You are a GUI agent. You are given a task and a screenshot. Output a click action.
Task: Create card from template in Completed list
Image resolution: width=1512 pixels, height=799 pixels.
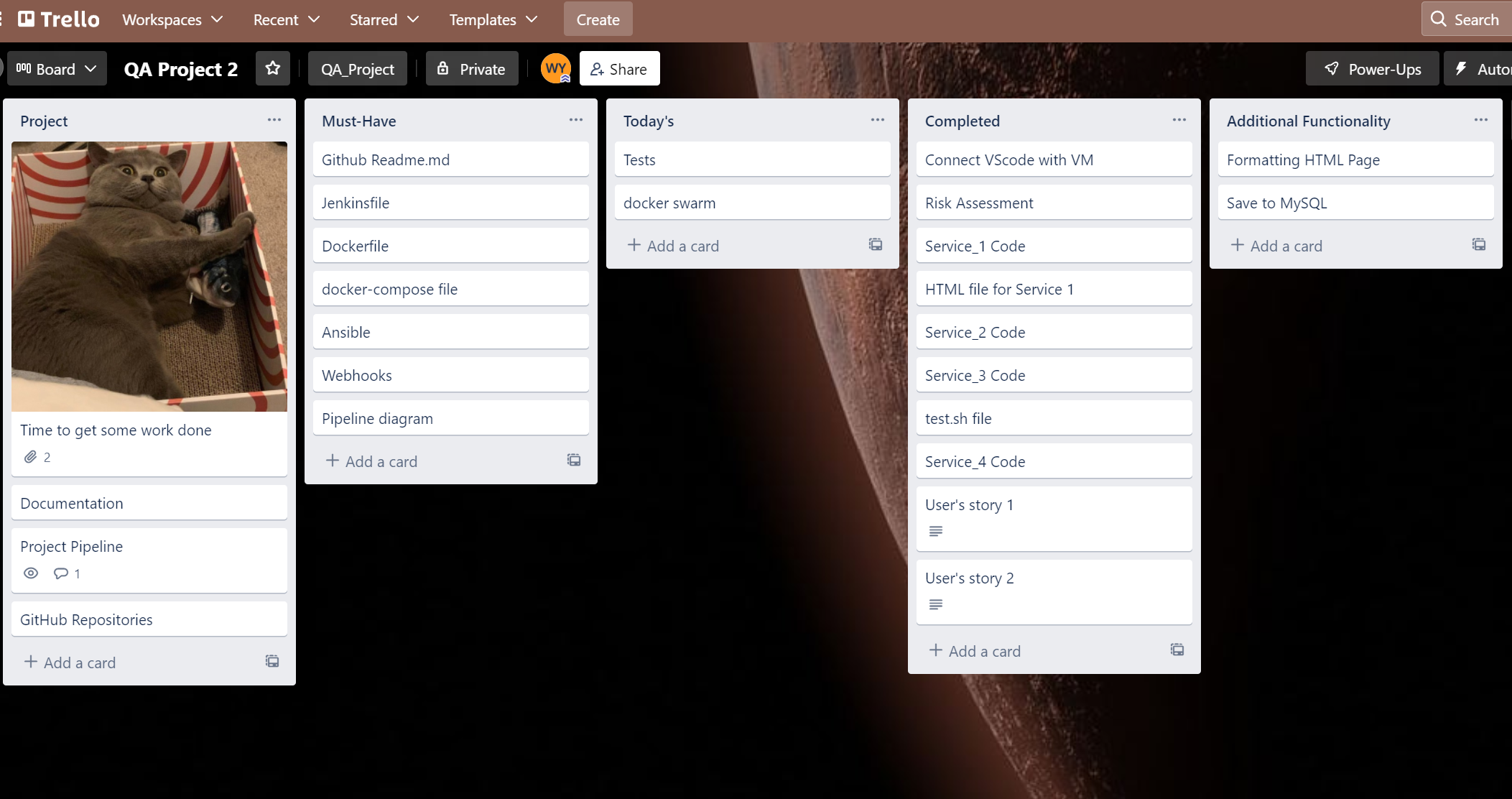coord(1177,650)
